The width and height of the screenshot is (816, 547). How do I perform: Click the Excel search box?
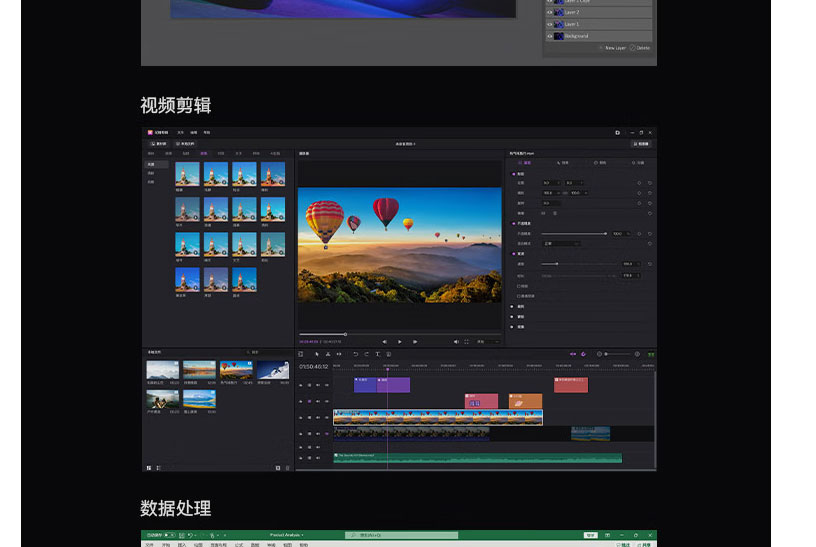coord(402,535)
